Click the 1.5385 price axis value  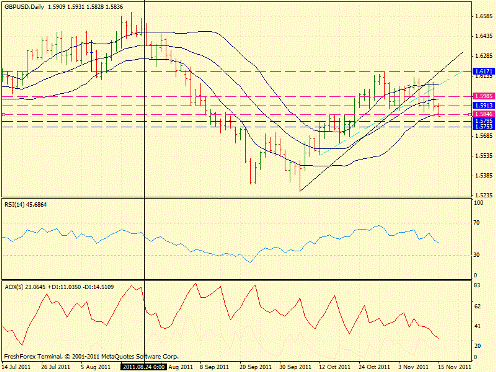pyautogui.click(x=484, y=175)
